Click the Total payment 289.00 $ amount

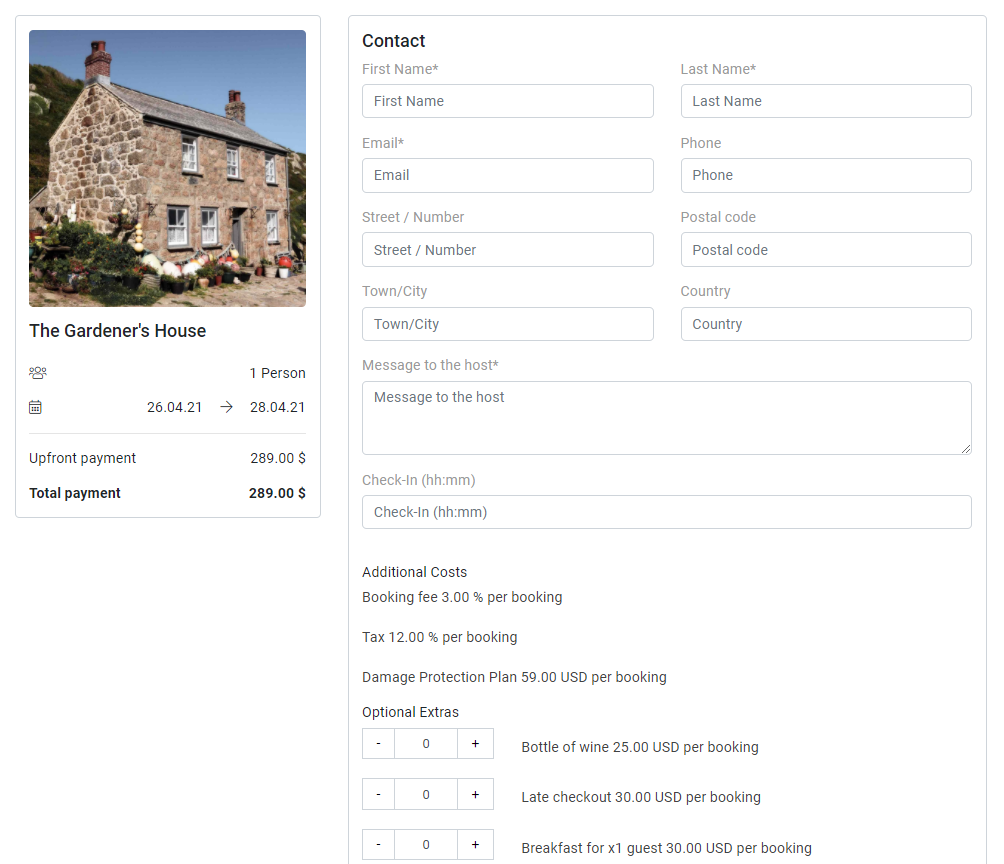tap(277, 493)
